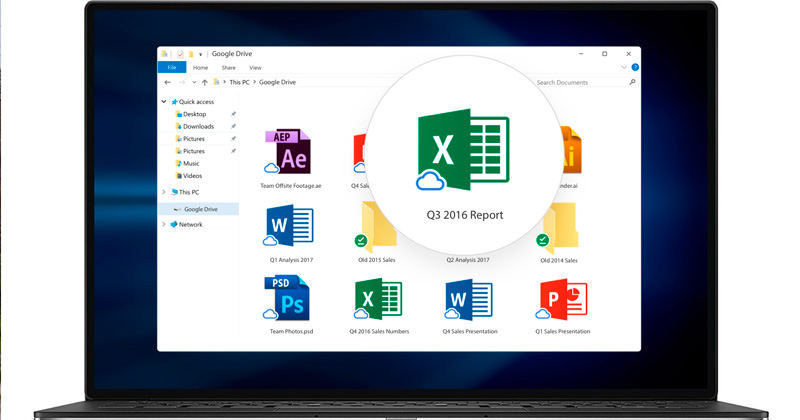Open the Old 2014 Sales folder
The width and height of the screenshot is (800, 420).
point(559,228)
